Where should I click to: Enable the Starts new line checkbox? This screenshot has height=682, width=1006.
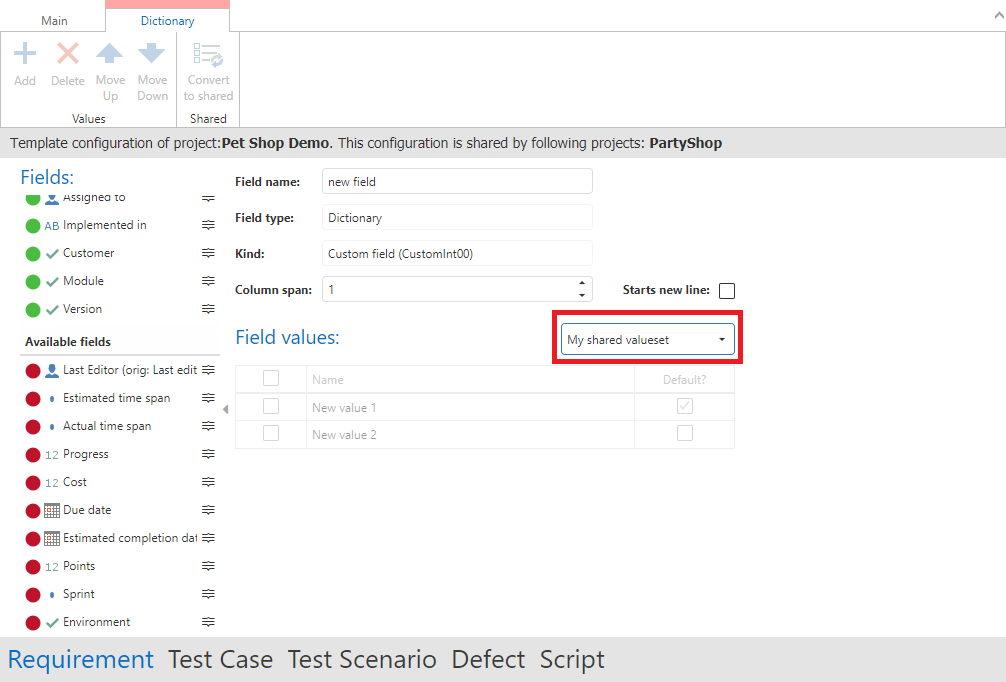click(727, 291)
